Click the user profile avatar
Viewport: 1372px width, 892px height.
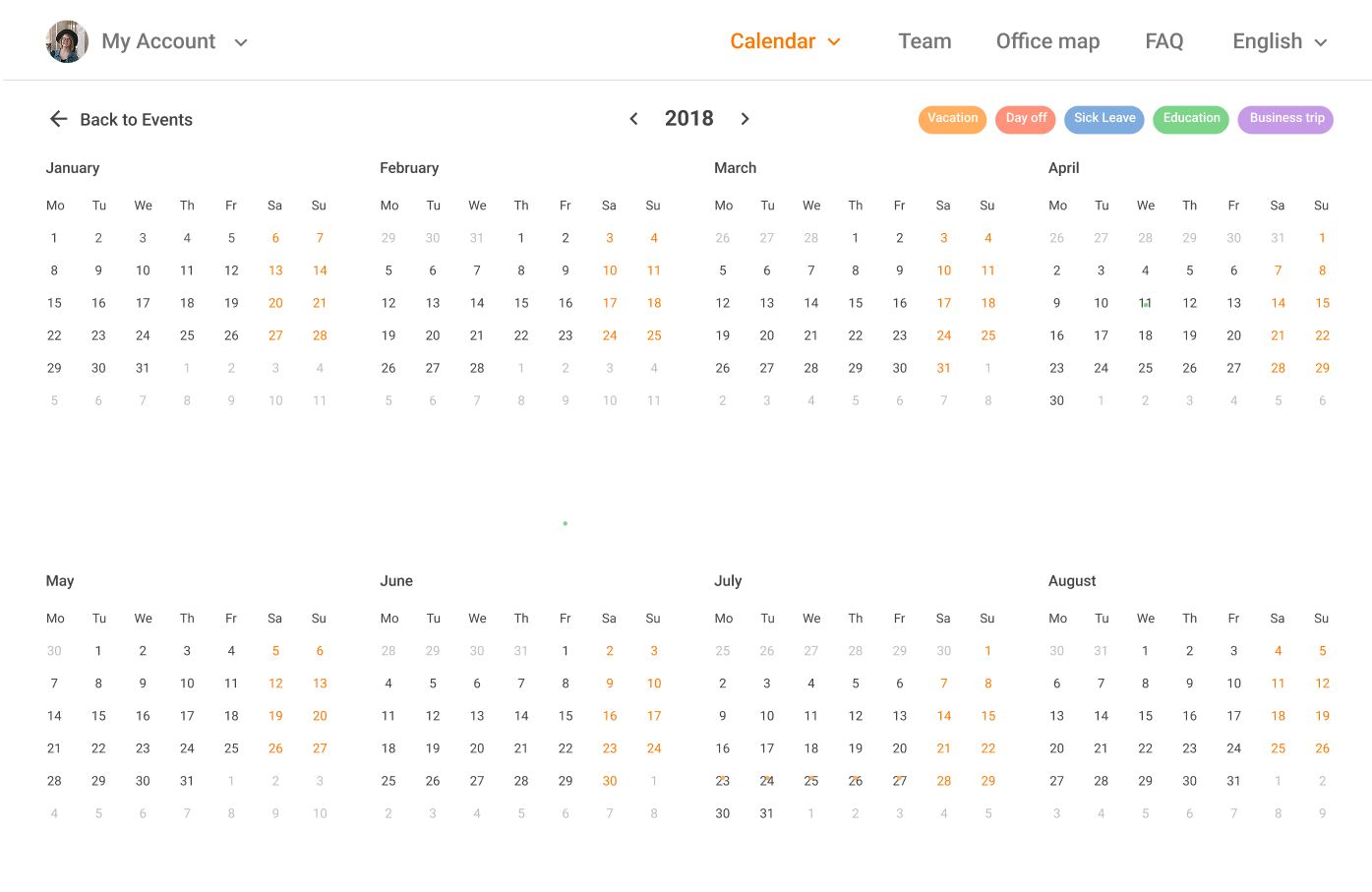coord(67,41)
